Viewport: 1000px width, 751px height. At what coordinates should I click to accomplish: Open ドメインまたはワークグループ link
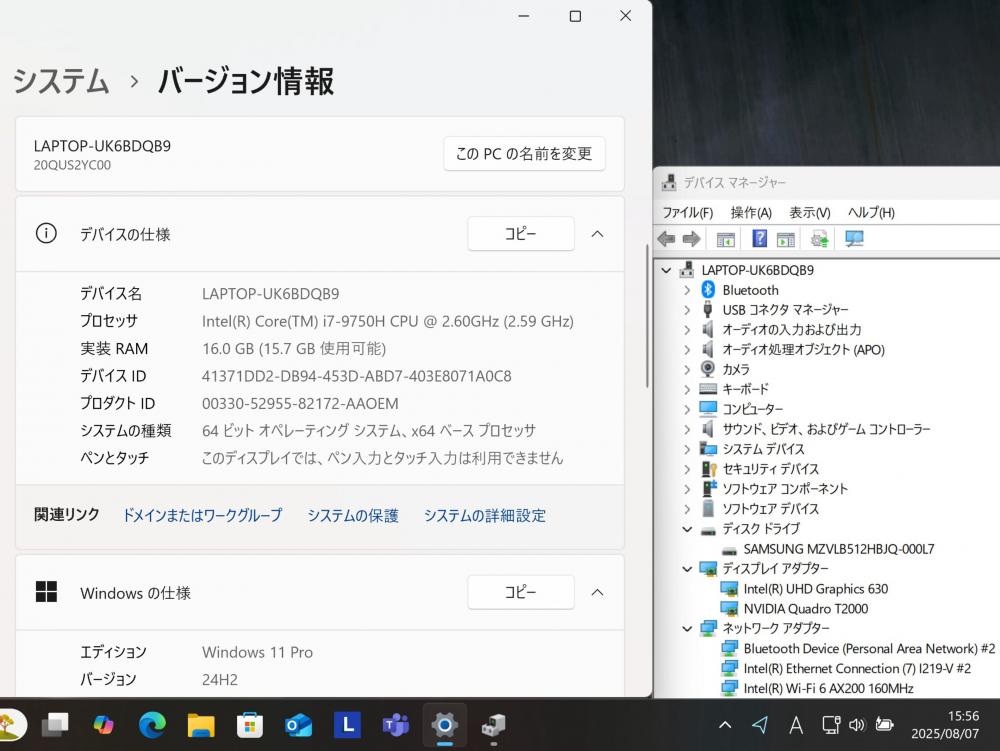tap(202, 515)
